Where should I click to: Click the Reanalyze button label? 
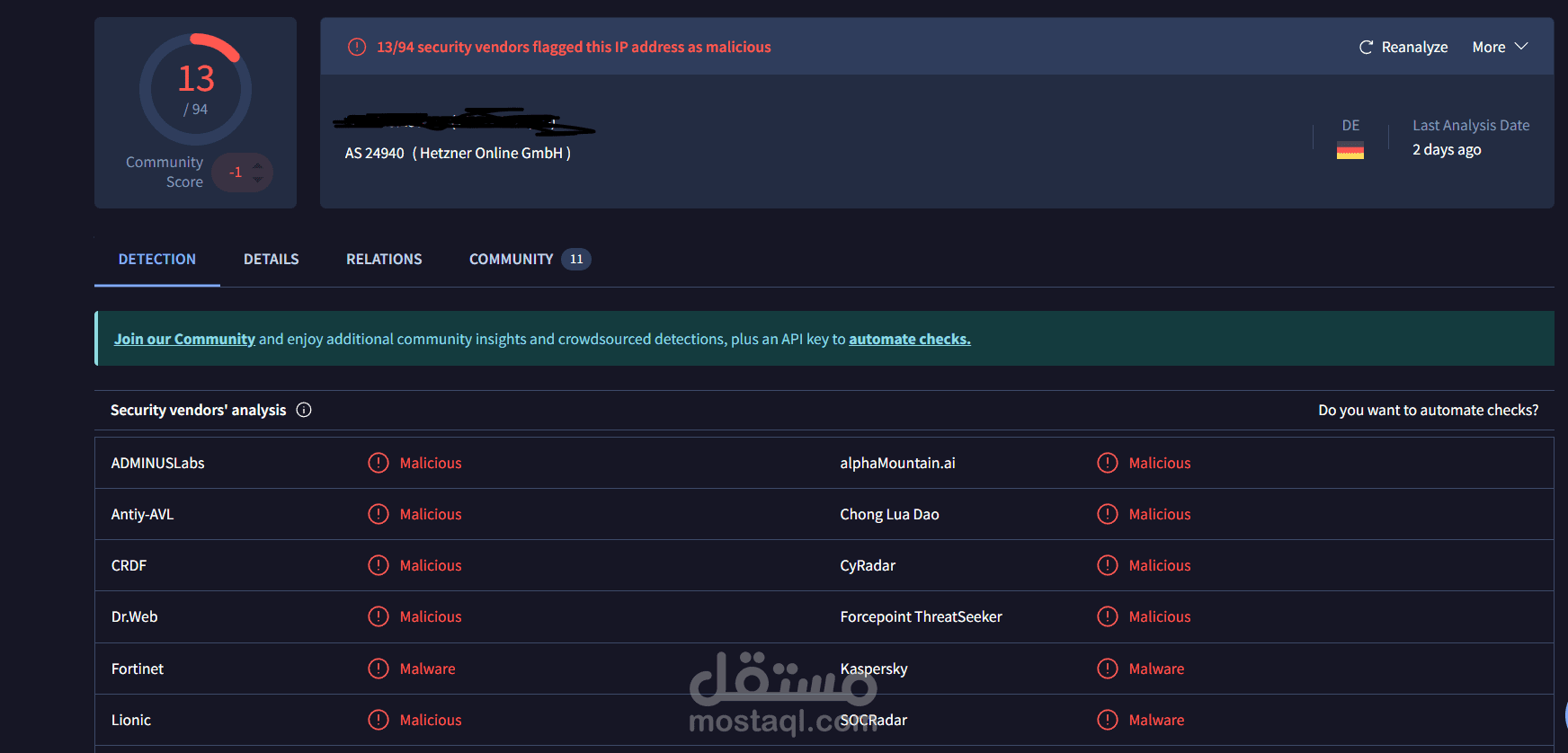click(x=1414, y=47)
